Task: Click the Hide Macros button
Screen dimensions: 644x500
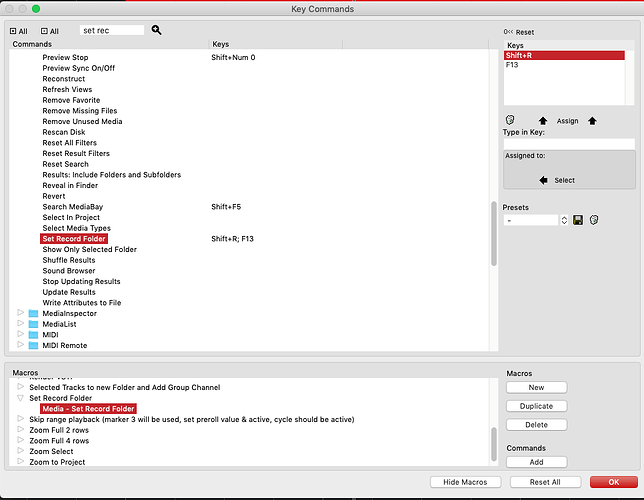Action: tap(465, 482)
